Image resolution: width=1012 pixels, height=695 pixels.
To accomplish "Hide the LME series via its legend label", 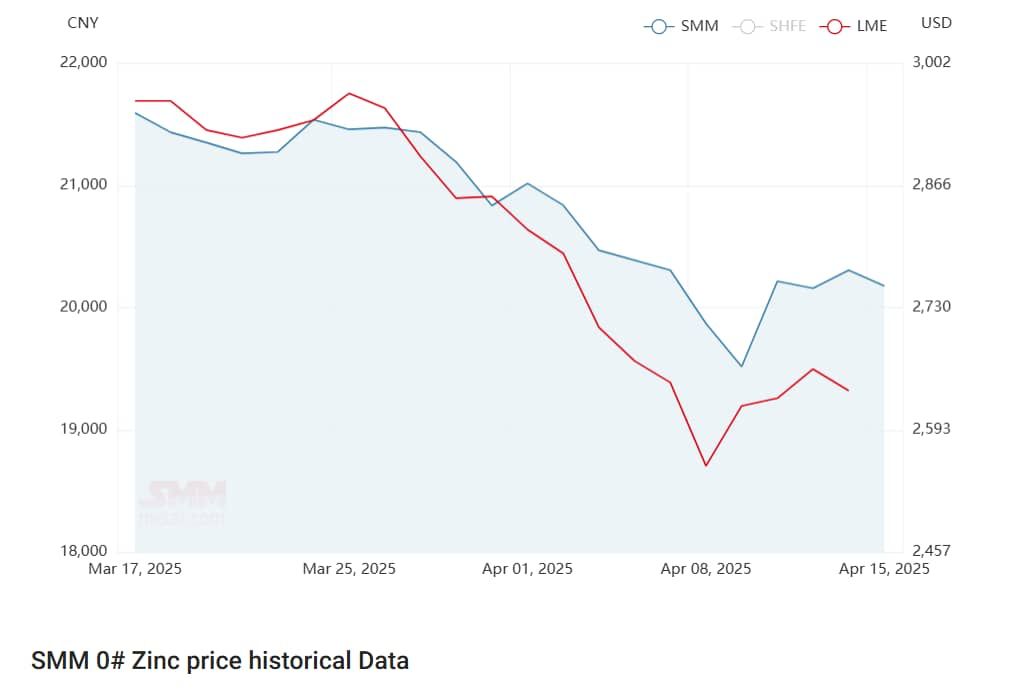I will [x=871, y=27].
